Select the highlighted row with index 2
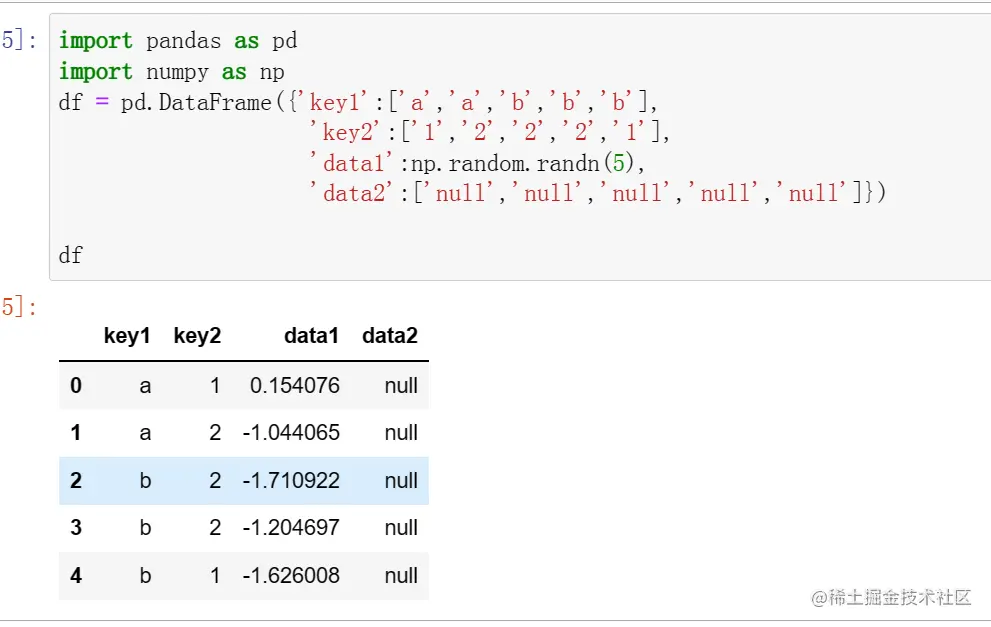This screenshot has height=627, width=991. tap(244, 480)
